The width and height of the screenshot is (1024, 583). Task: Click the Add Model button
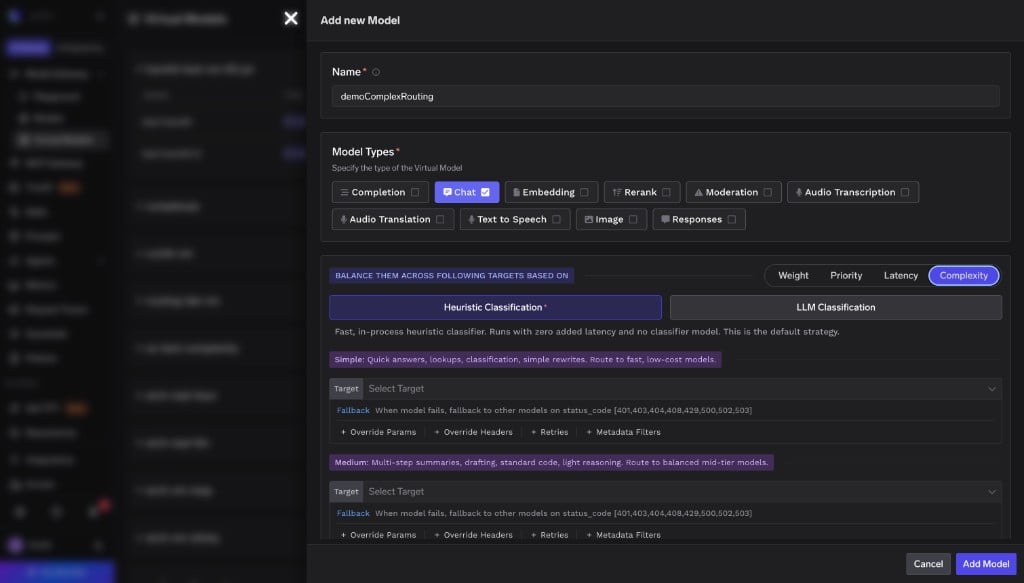tap(985, 564)
